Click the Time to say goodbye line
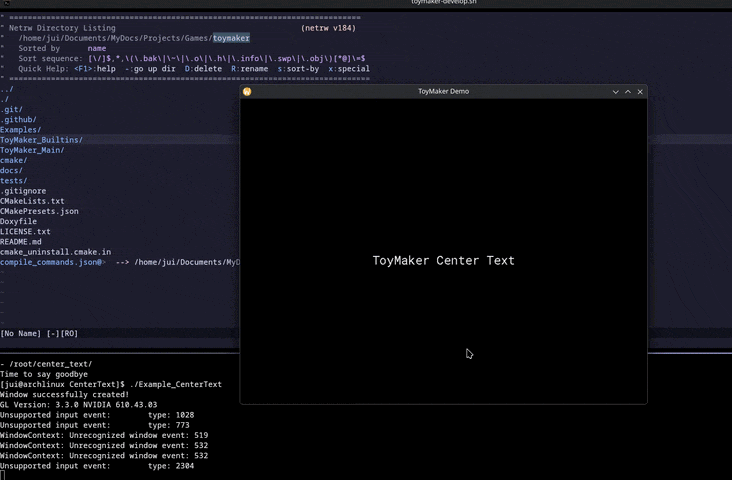This screenshot has width=732, height=480. [44, 374]
